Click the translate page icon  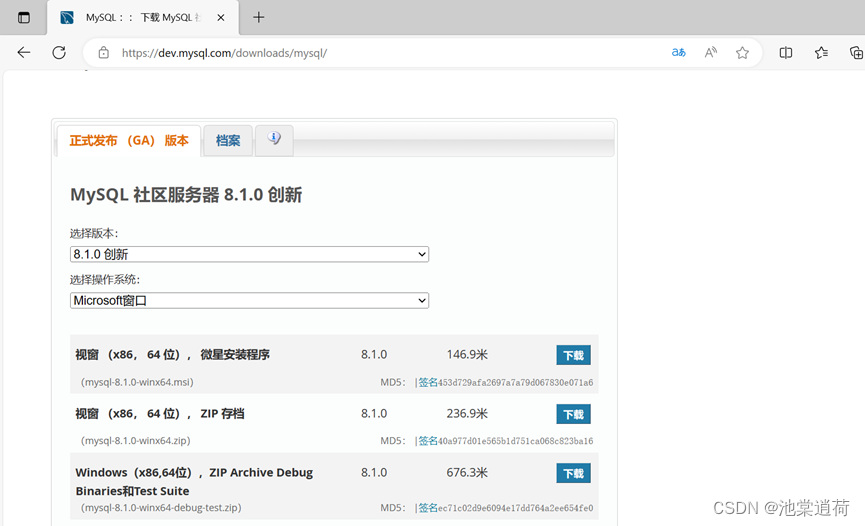pos(679,53)
